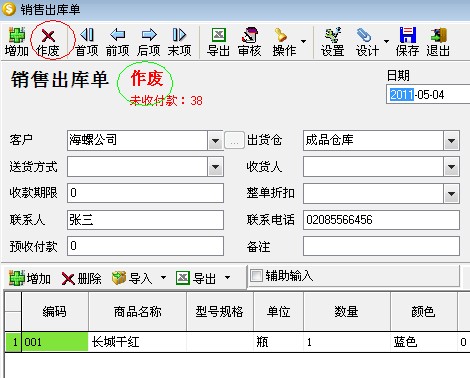Expand the 设计 dropdown arrow
Screen dimensions: 470x378
[386, 41]
